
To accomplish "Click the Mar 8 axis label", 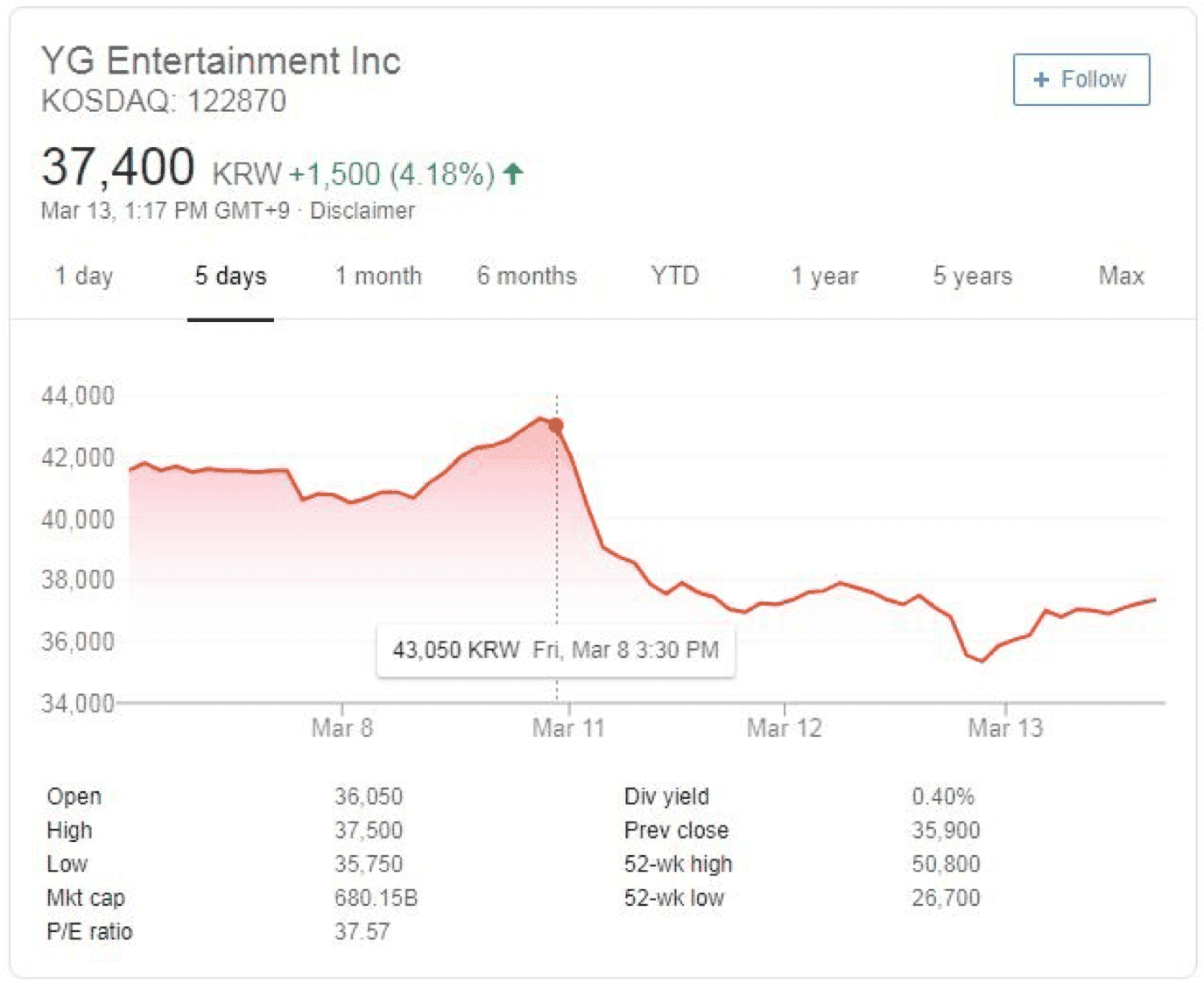I will (342, 728).
